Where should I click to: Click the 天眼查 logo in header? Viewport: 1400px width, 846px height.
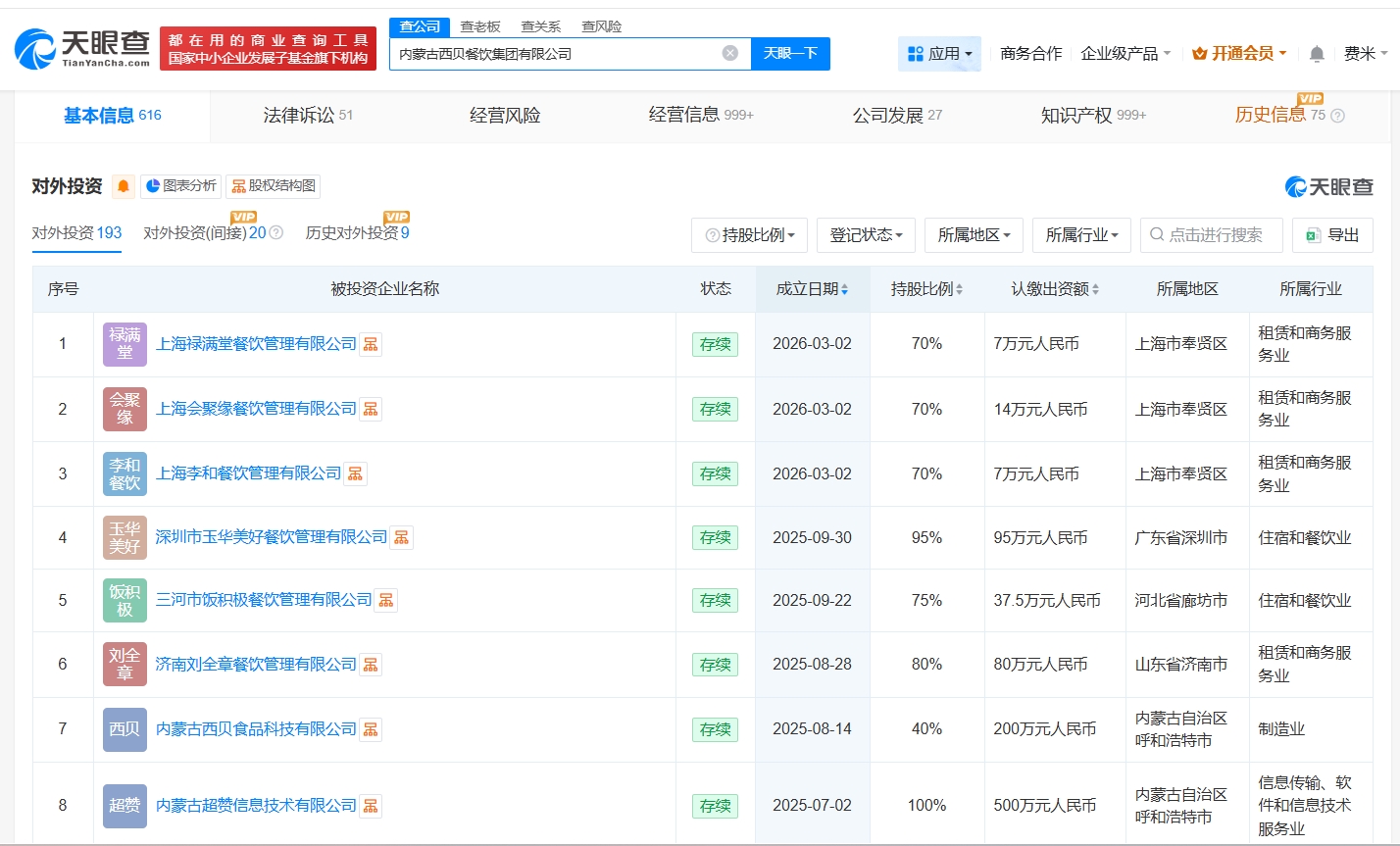pos(82,48)
